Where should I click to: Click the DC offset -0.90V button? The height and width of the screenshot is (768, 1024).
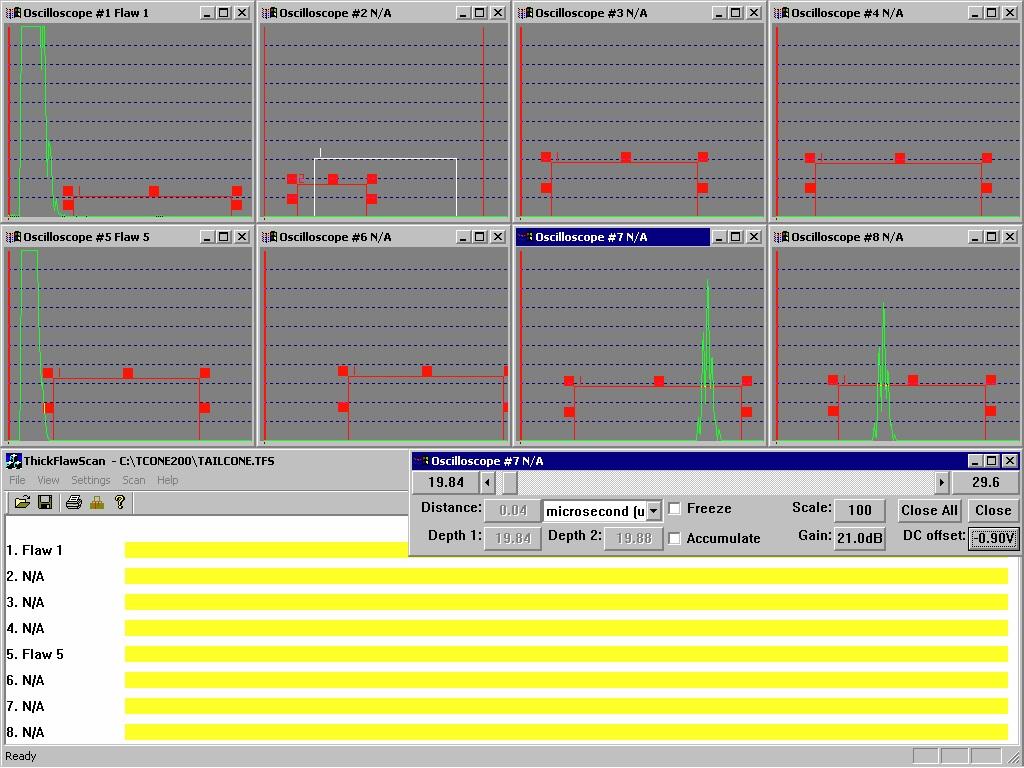pyautogui.click(x=993, y=538)
